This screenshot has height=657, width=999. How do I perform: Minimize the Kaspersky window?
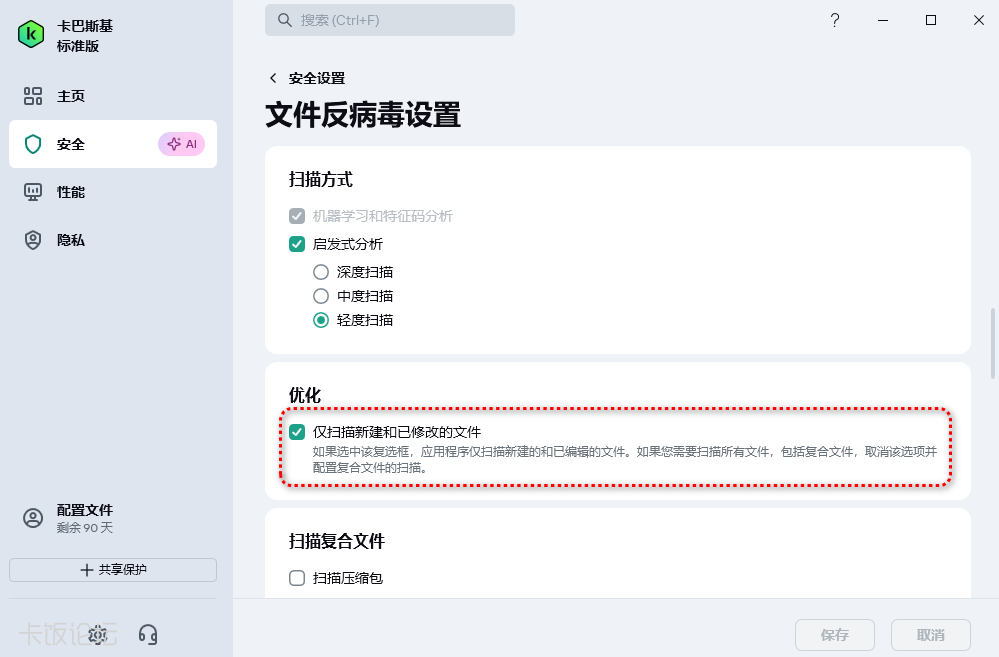click(883, 20)
